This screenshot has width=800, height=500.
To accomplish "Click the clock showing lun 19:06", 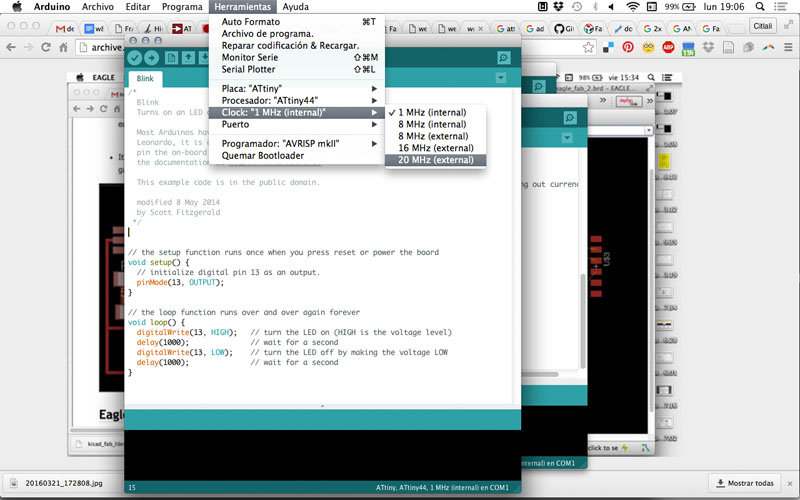I will point(724,7).
